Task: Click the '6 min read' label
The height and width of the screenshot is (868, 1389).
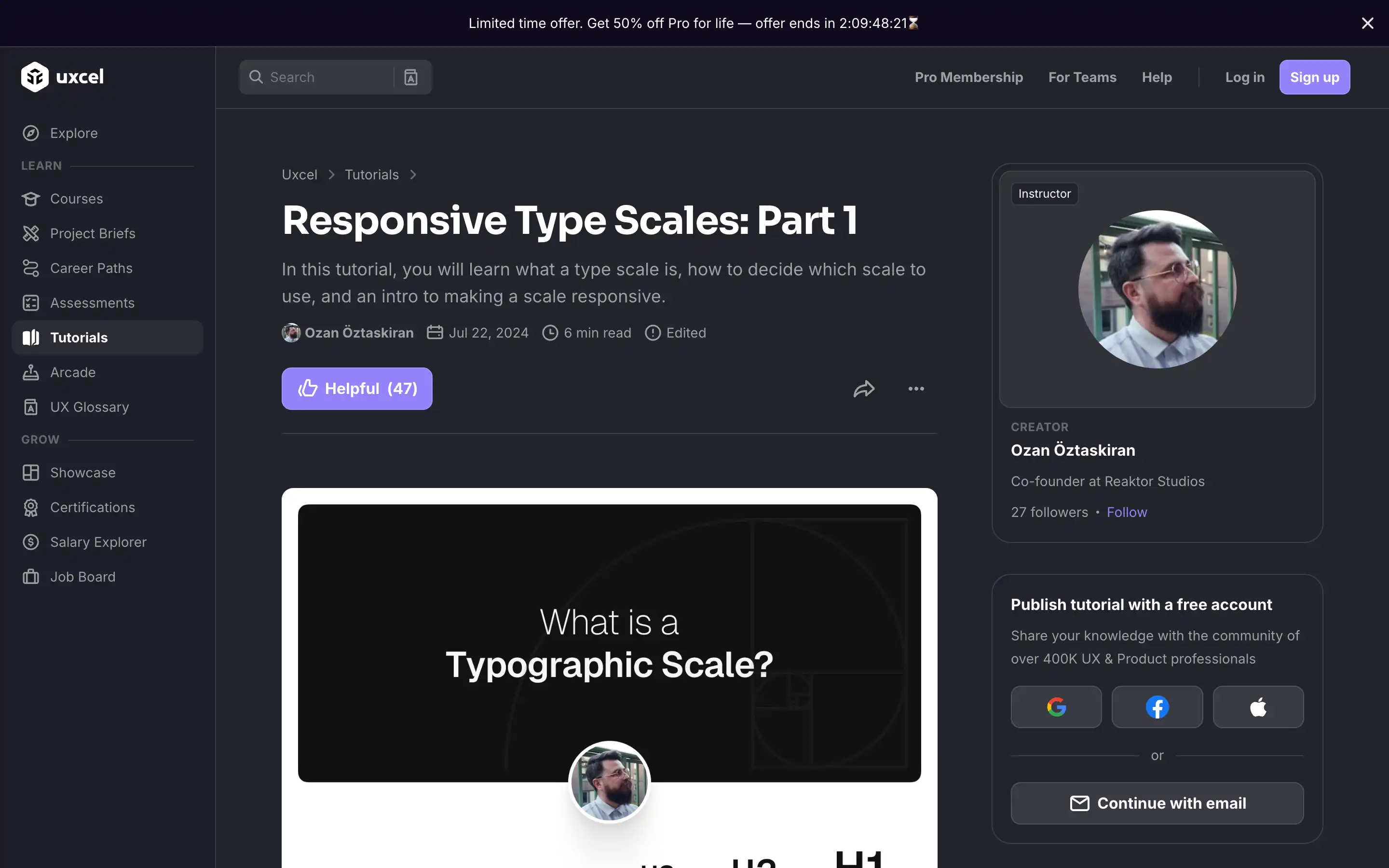Action: tap(598, 333)
